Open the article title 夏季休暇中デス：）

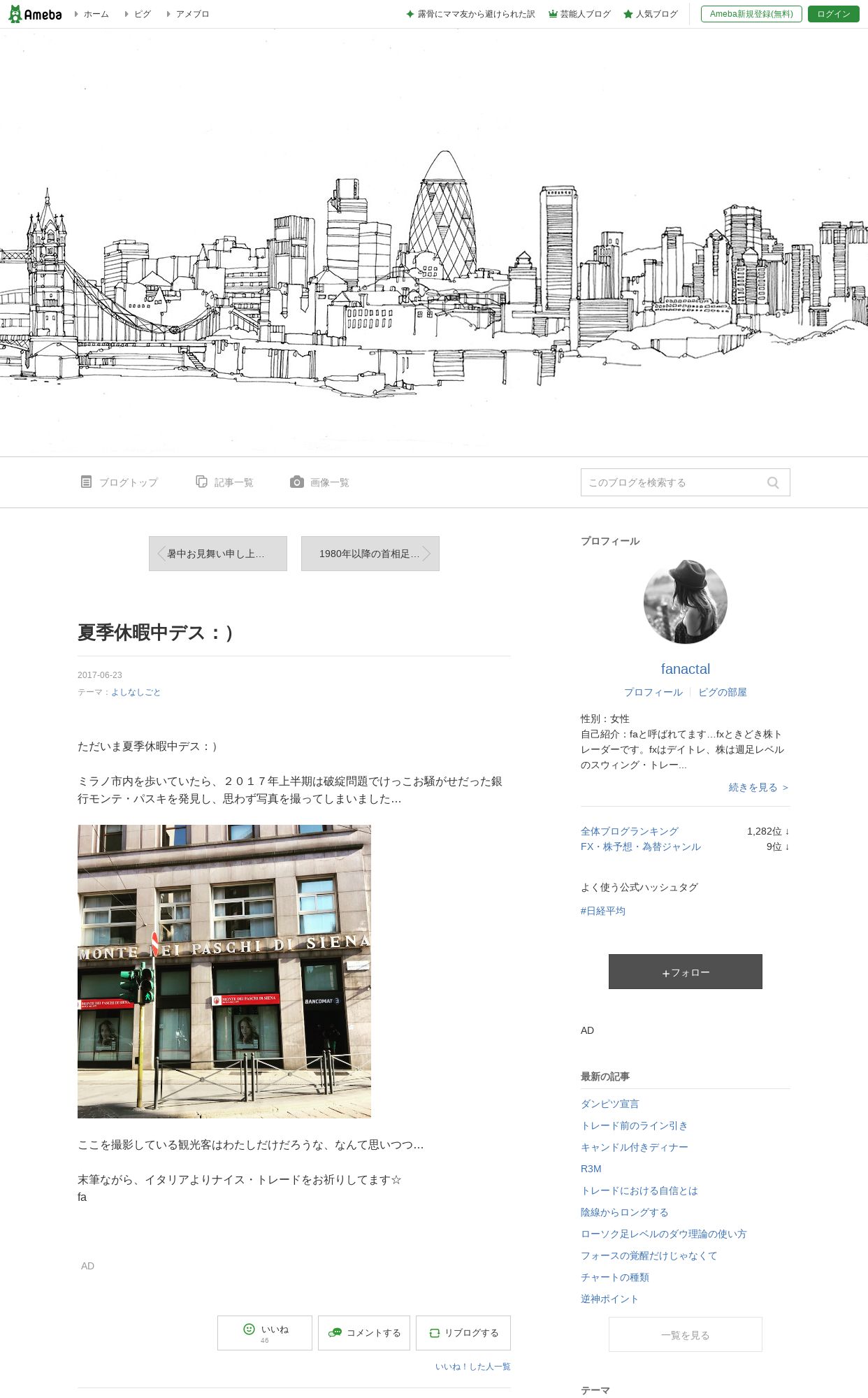coord(156,633)
